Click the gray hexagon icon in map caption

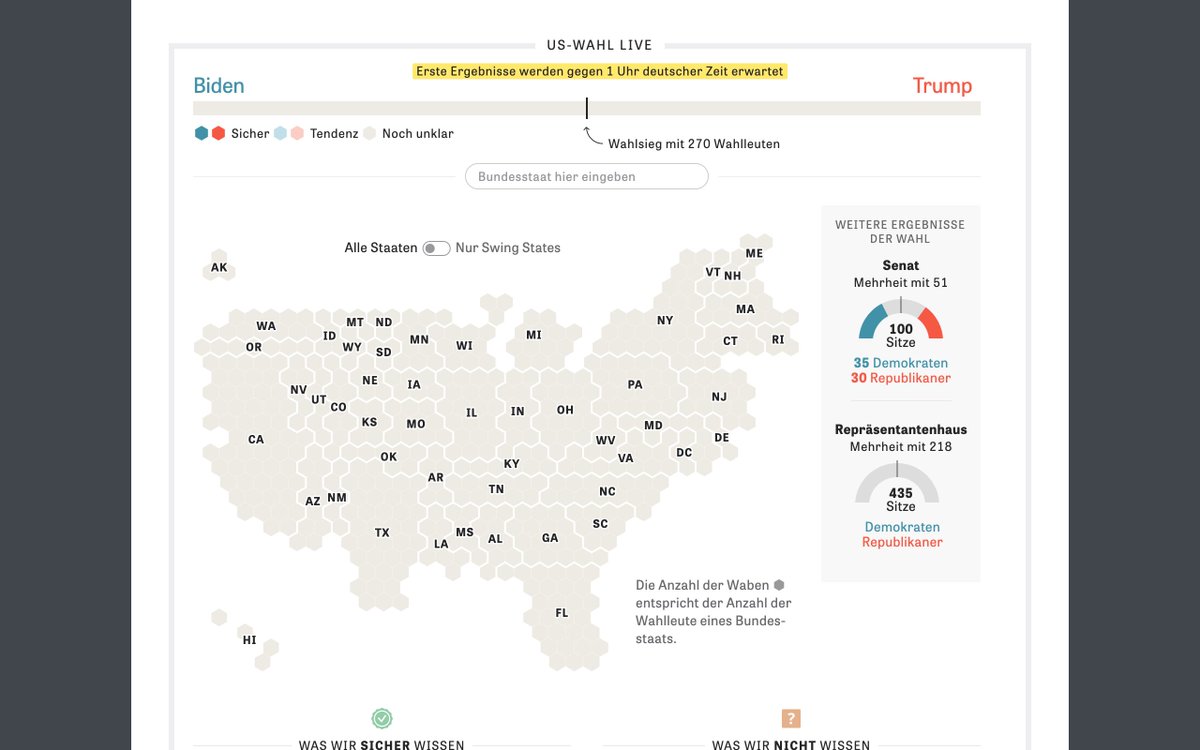[778, 585]
